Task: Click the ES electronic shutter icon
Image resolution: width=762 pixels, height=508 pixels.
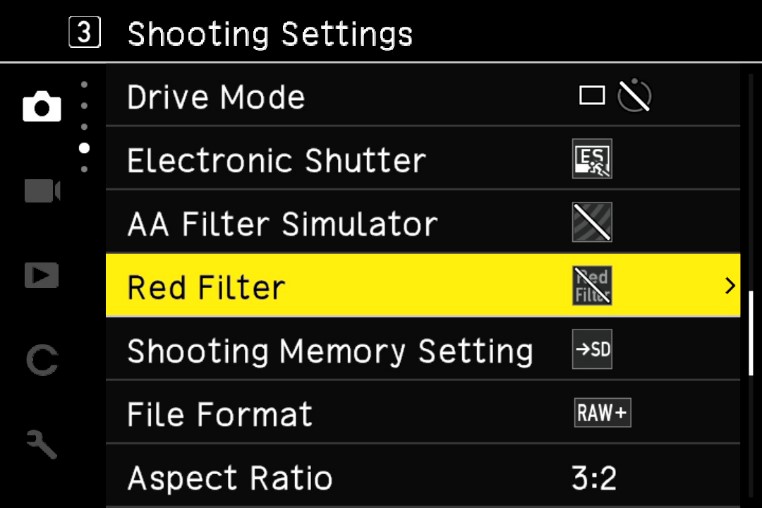Action: point(592,159)
